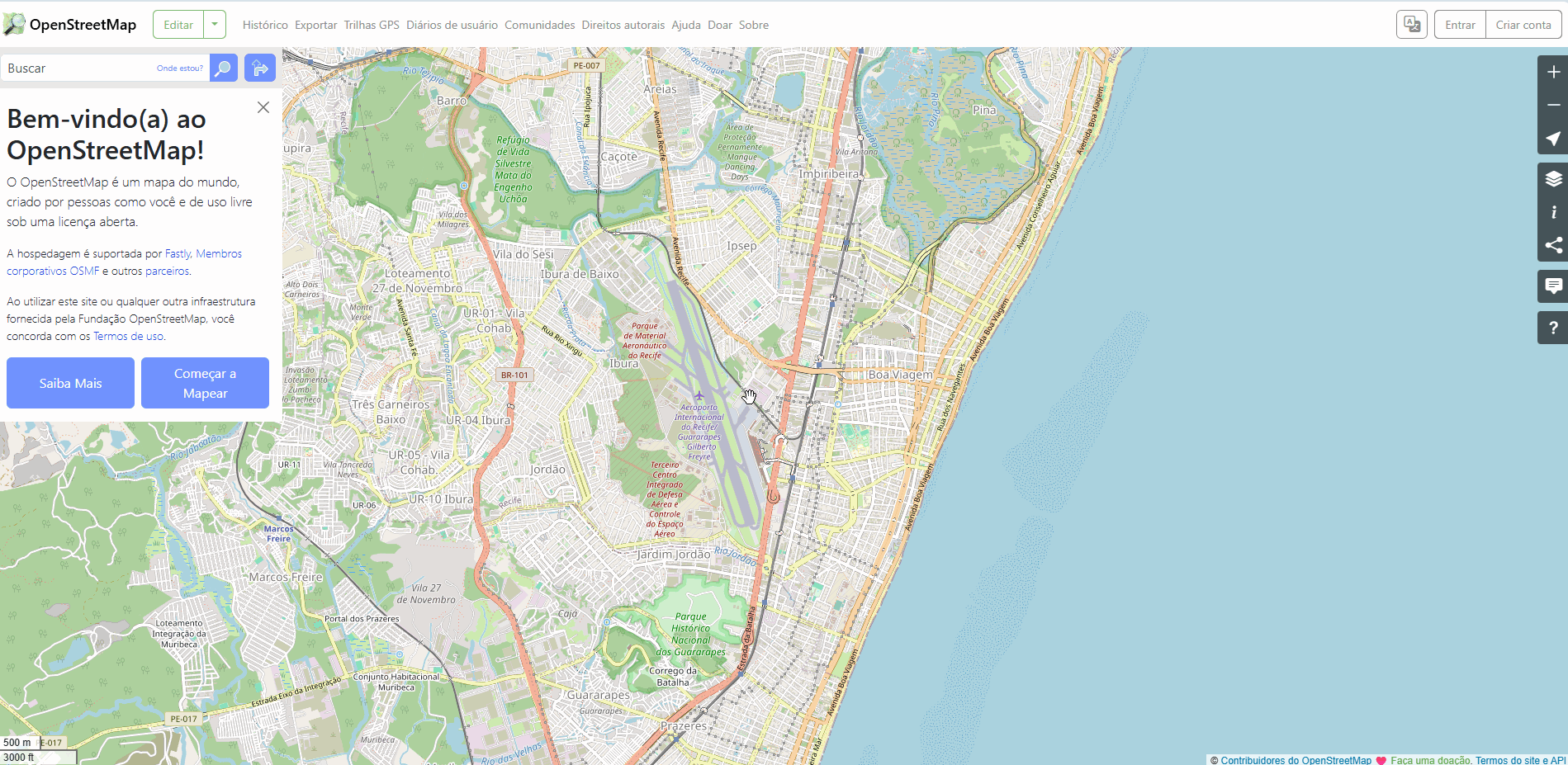Open the share map icon

(1552, 245)
